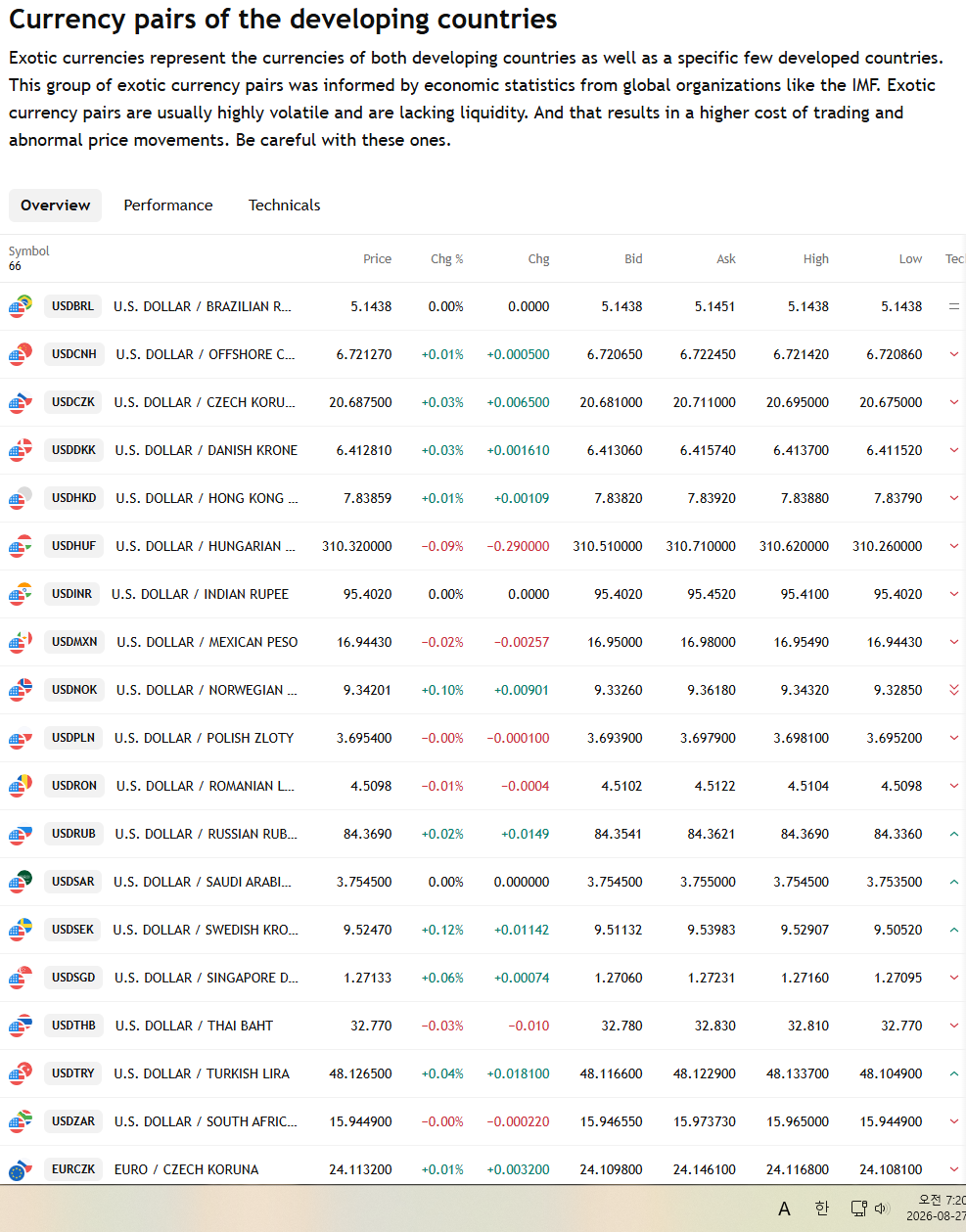Click the USDPLN flag pair icon
The height and width of the screenshot is (1232, 966).
[x=21, y=738]
